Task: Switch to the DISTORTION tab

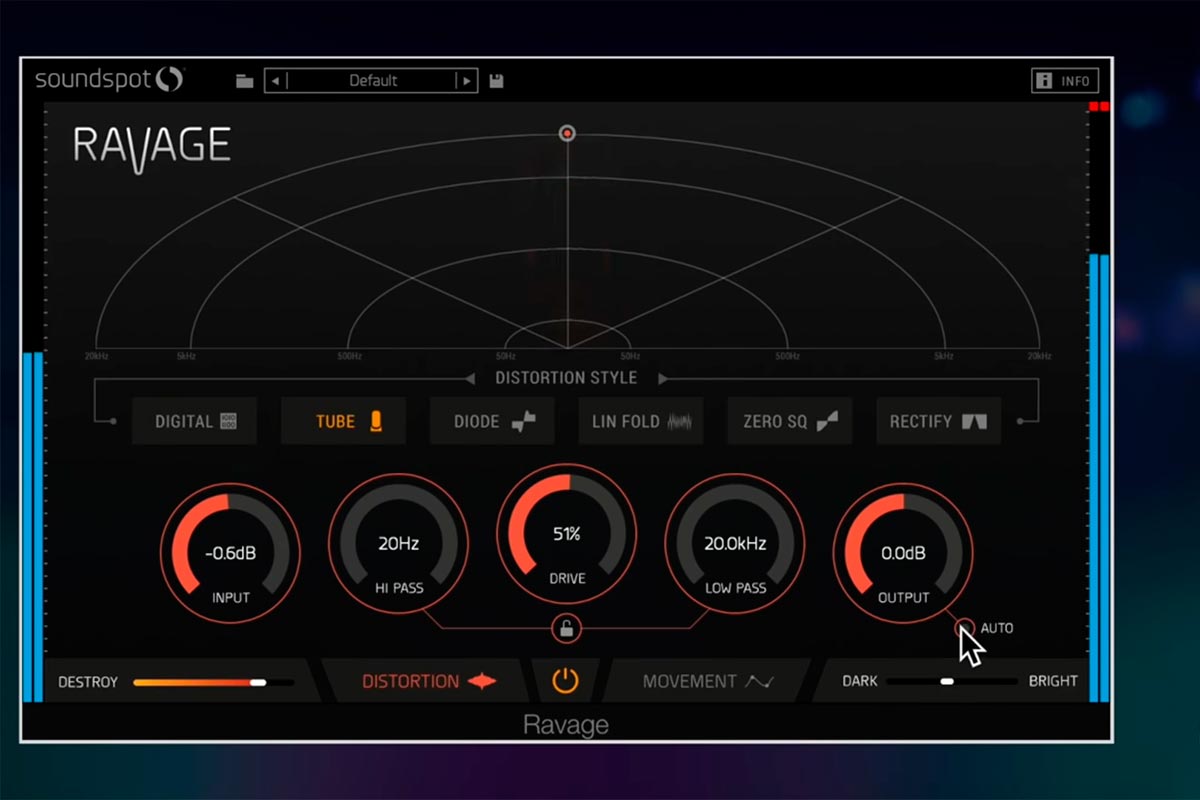Action: point(428,681)
